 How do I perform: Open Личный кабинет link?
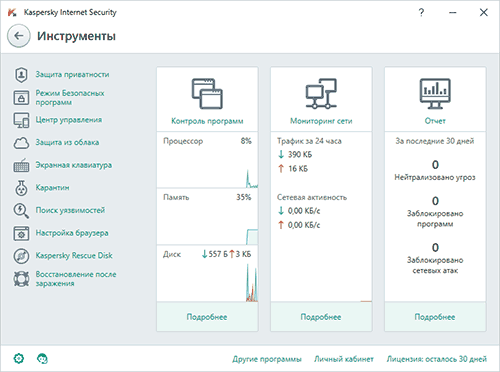tap(344, 359)
